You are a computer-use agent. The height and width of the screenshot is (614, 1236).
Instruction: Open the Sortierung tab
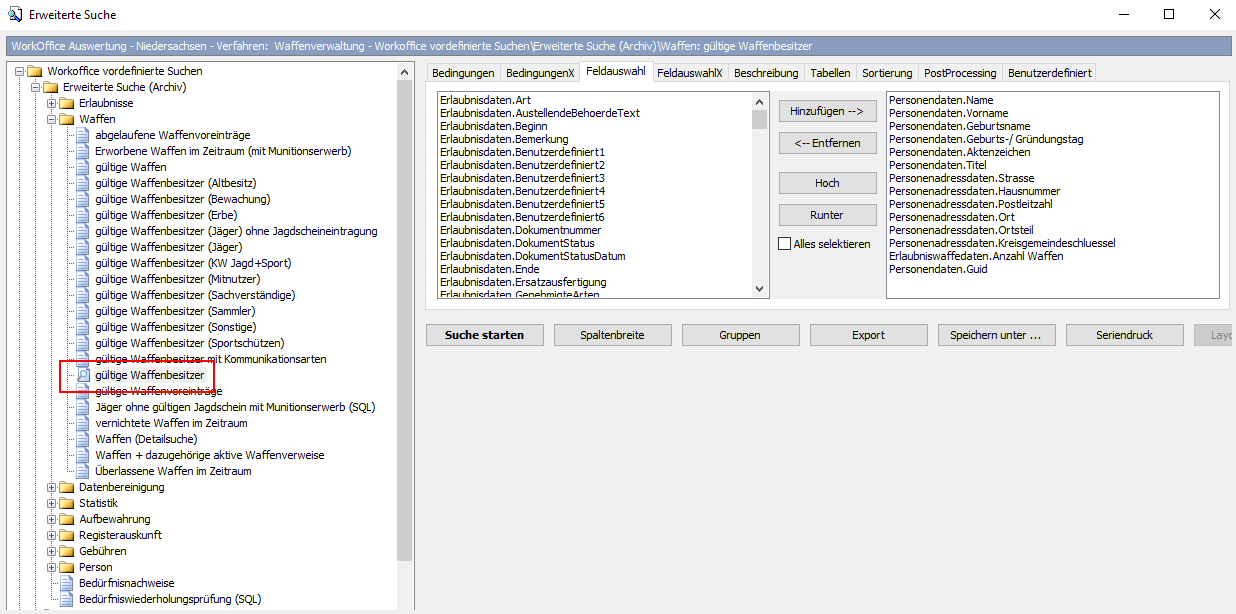[887, 73]
